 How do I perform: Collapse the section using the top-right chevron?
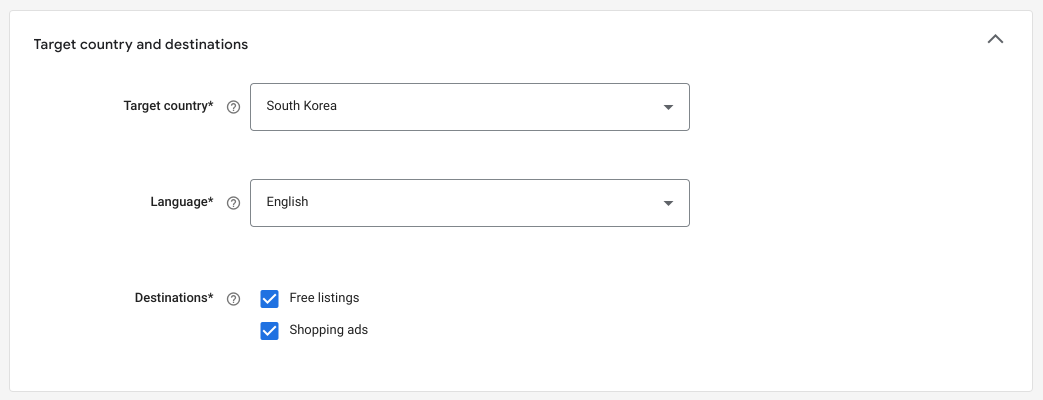coord(995,40)
